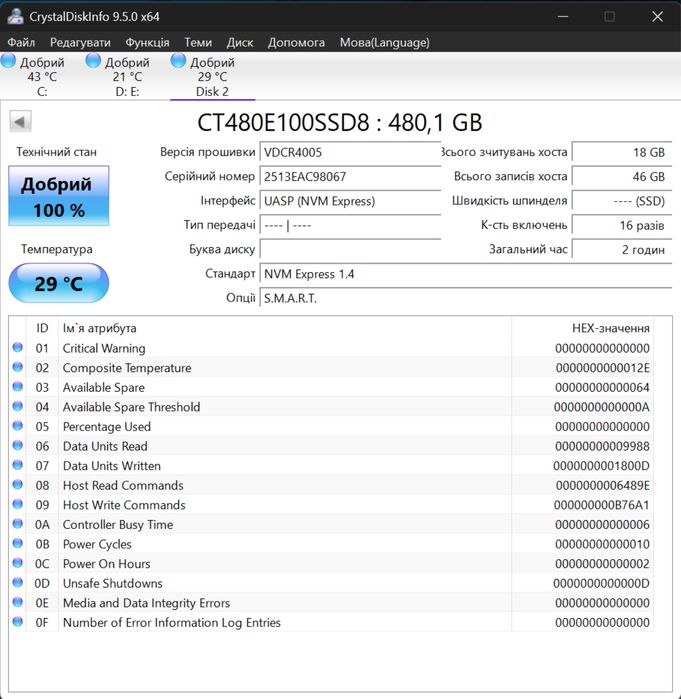Viewport: 681px width, 699px height.
Task: Select the Data Units Written row name
Action: click(x=112, y=466)
